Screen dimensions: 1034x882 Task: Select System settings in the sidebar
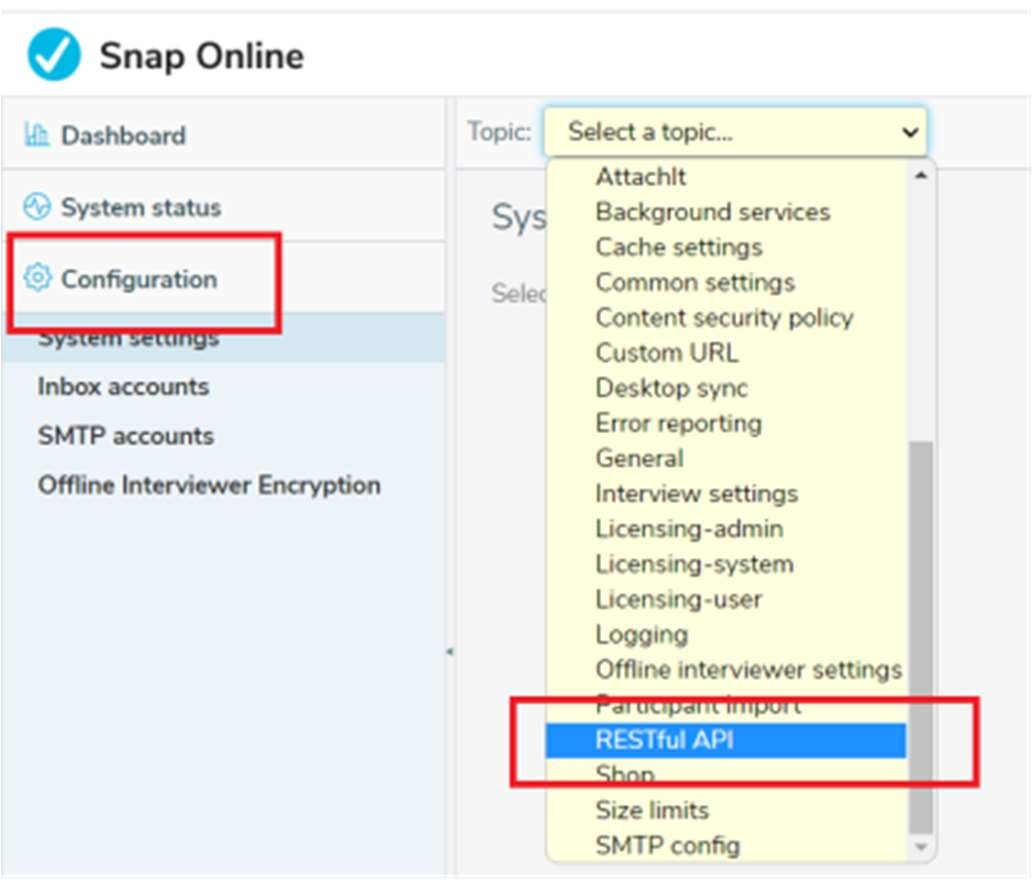pyautogui.click(x=128, y=339)
